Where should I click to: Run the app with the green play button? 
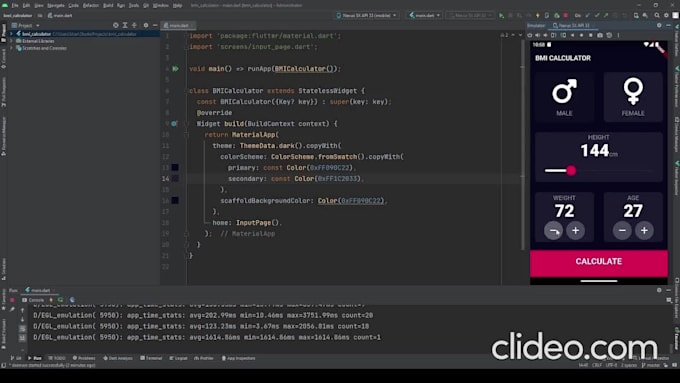click(x=501, y=16)
